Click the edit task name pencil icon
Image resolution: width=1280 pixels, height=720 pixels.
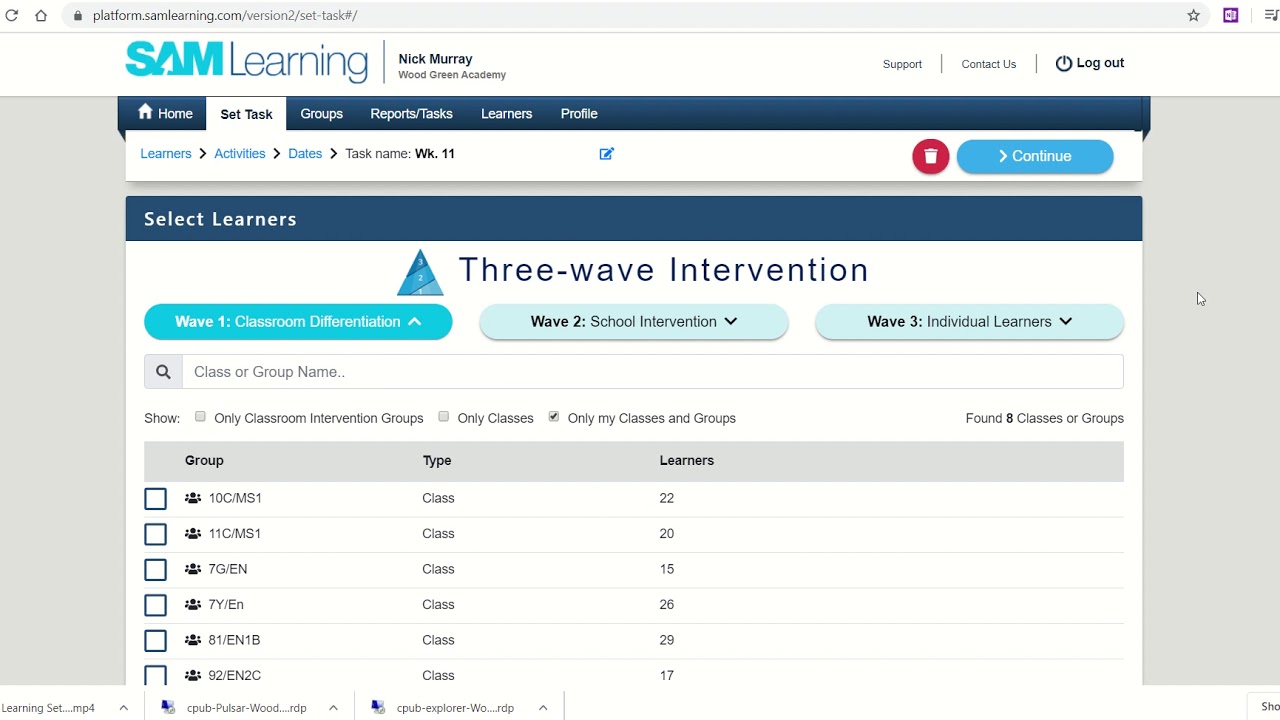coord(606,154)
